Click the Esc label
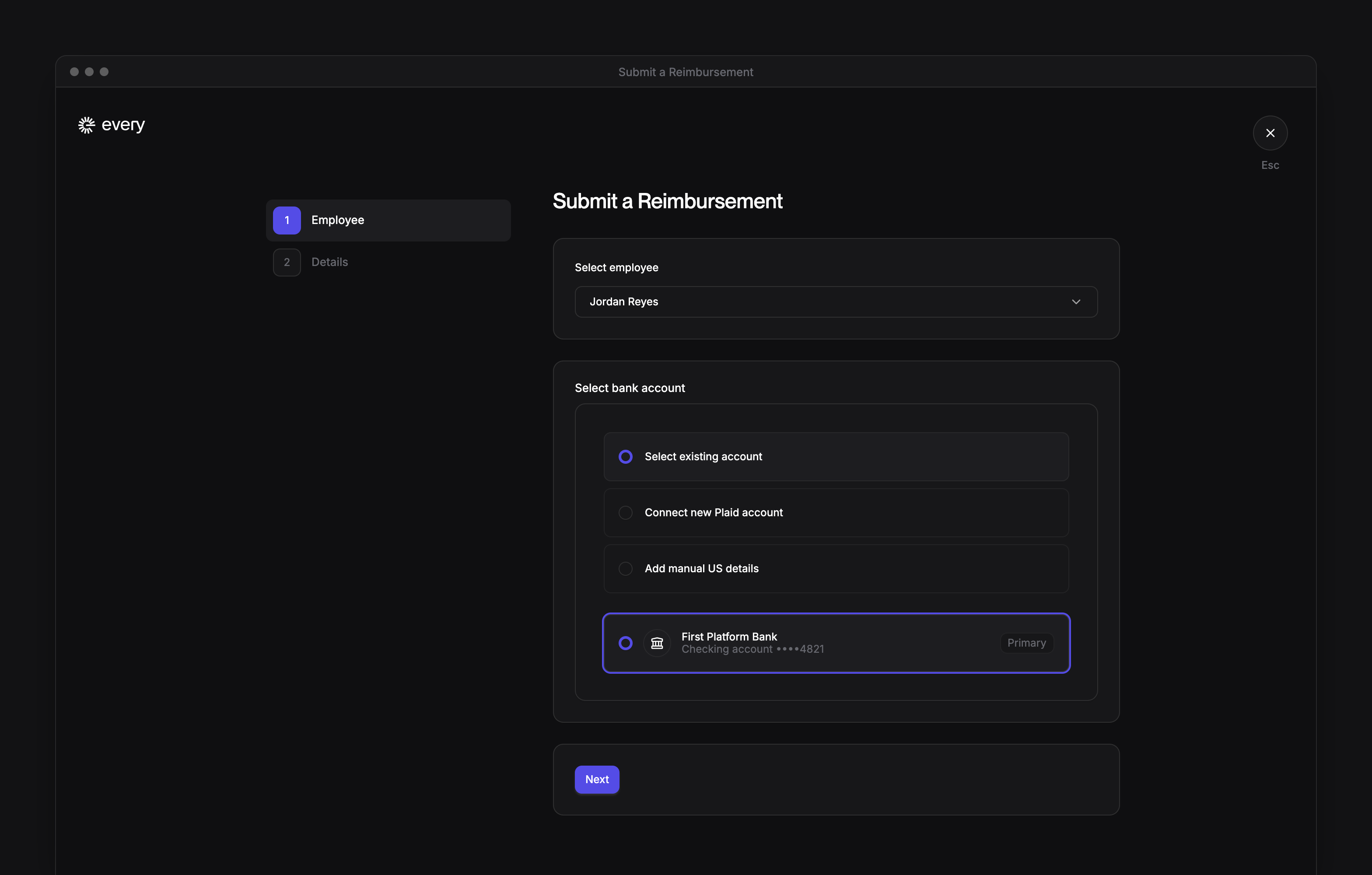The width and height of the screenshot is (1372, 875). (x=1270, y=165)
